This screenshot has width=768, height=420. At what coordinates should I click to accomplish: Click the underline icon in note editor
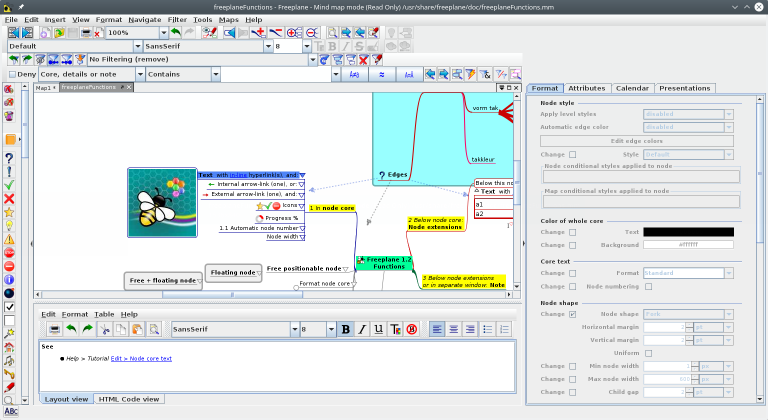pyautogui.click(x=379, y=329)
